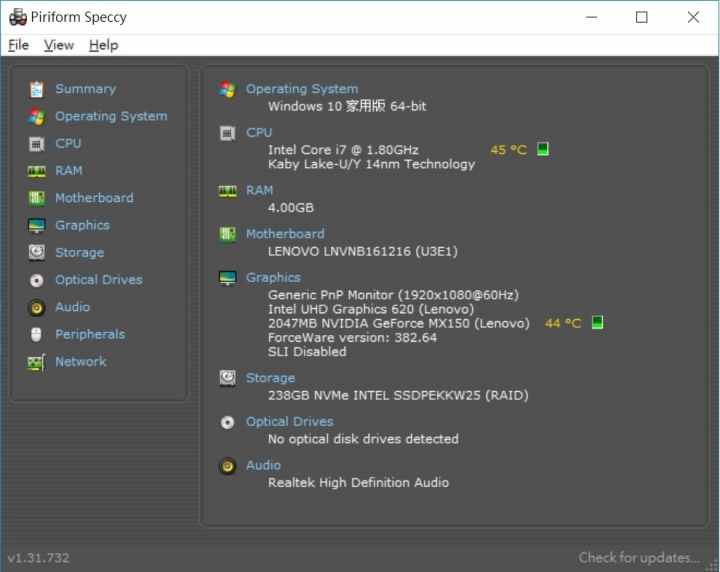Follow the CPU heading link in summary
Image resolution: width=720 pixels, height=572 pixels.
[259, 133]
